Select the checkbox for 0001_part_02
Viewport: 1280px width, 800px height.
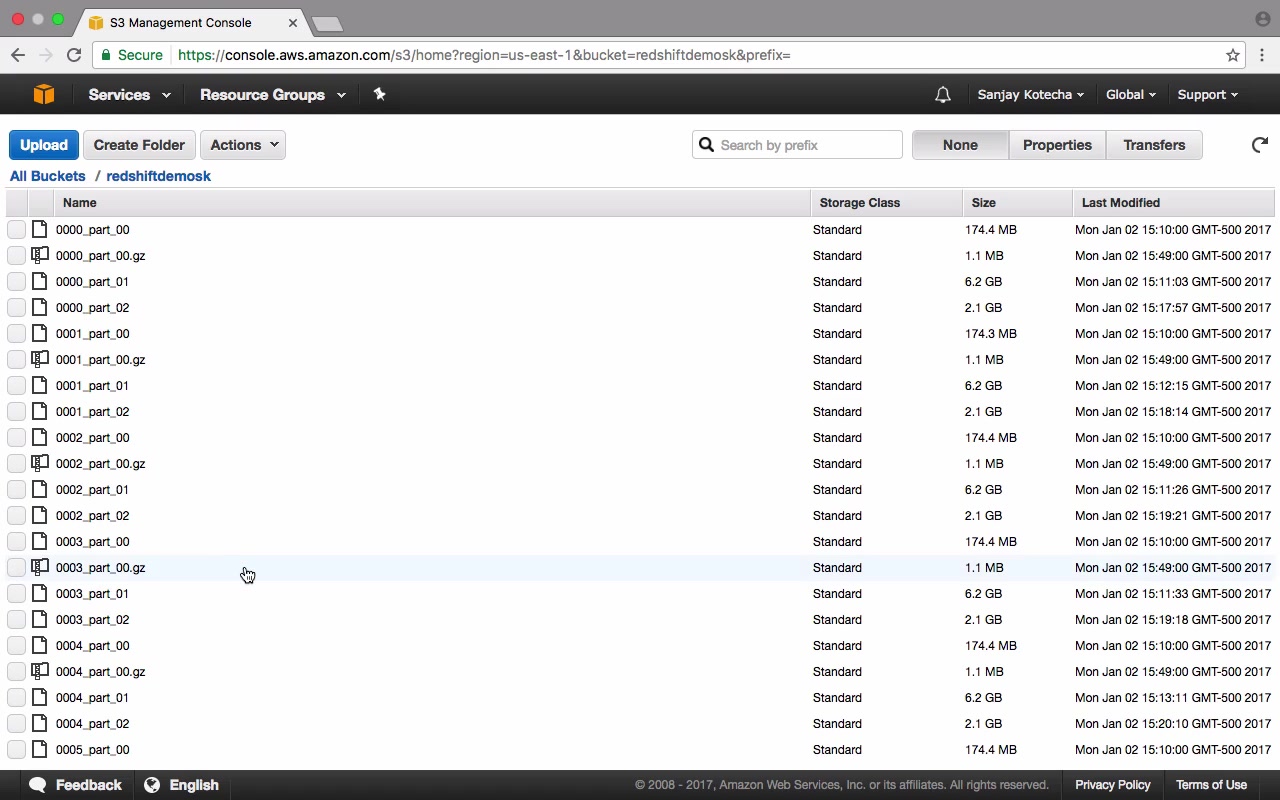[x=16, y=411]
